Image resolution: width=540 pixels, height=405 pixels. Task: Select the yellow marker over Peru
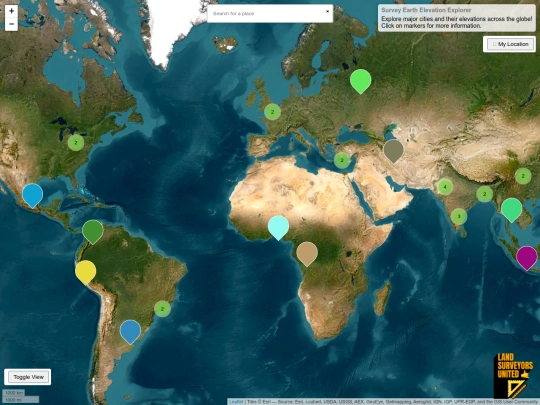coord(85,273)
